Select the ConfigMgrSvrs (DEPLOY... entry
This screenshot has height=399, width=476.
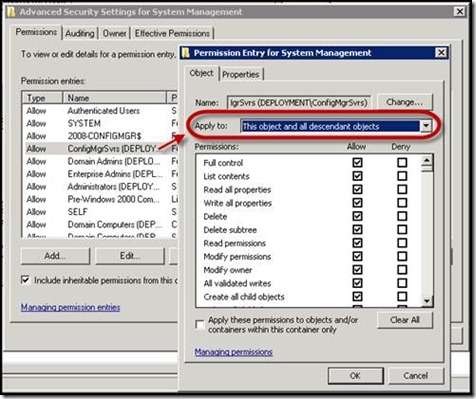pyautogui.click(x=100, y=149)
